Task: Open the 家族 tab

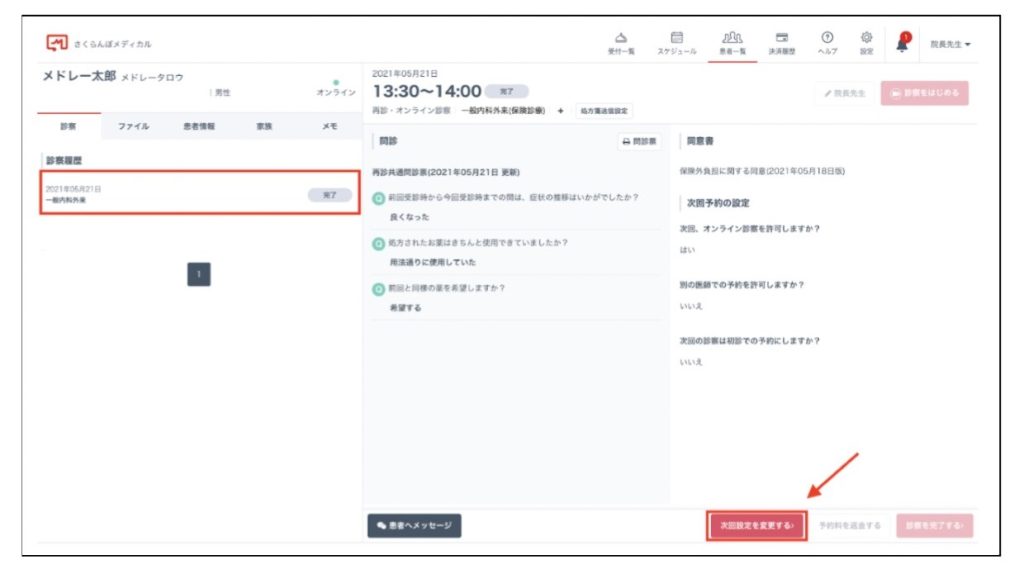Action: [x=264, y=127]
